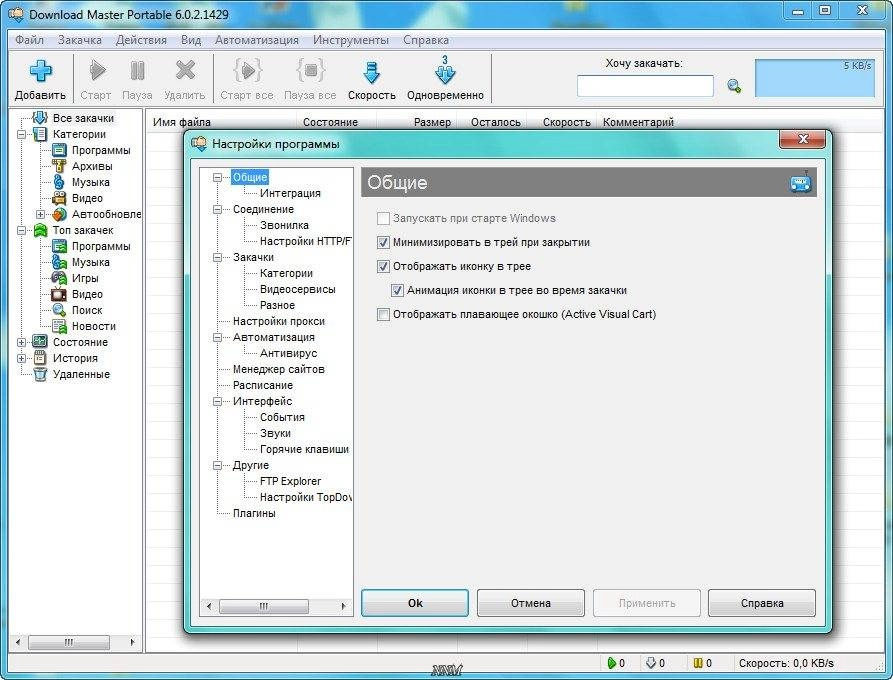Select the Состояние sidebar icon

point(40,342)
